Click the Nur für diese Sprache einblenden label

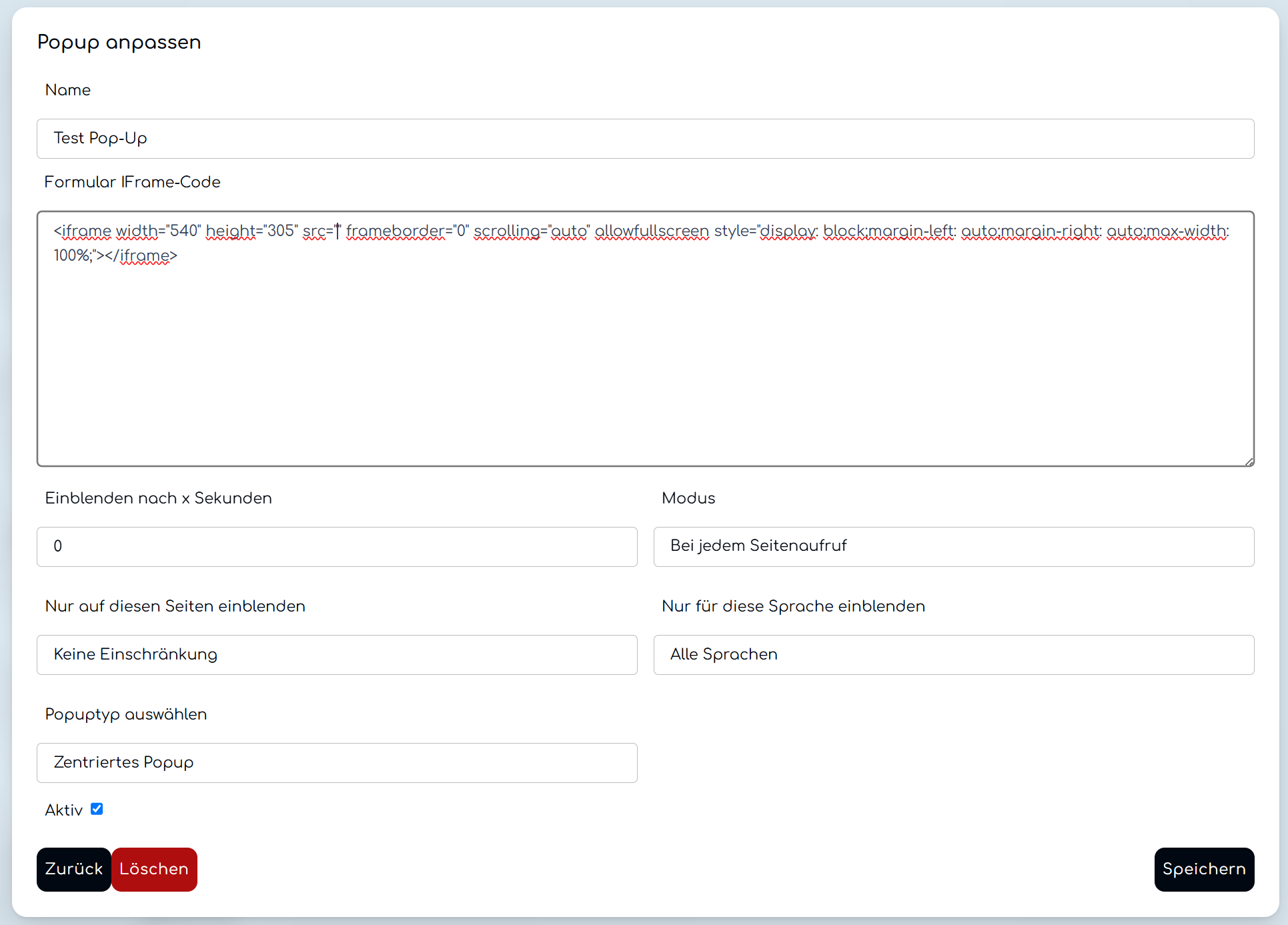coord(792,606)
